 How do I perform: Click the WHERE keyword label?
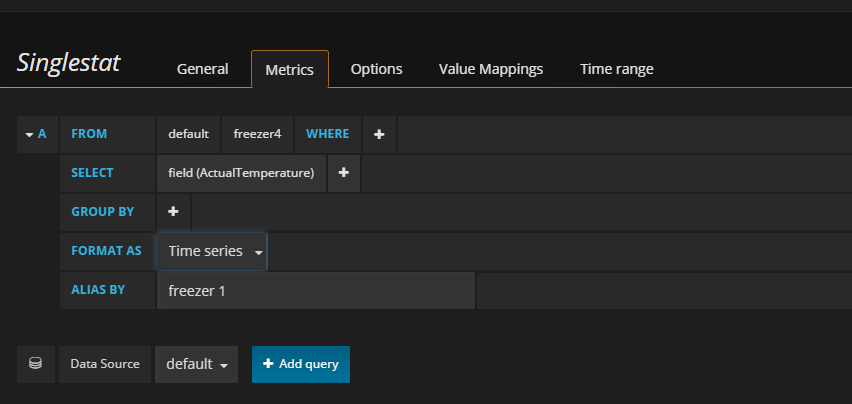coord(326,134)
